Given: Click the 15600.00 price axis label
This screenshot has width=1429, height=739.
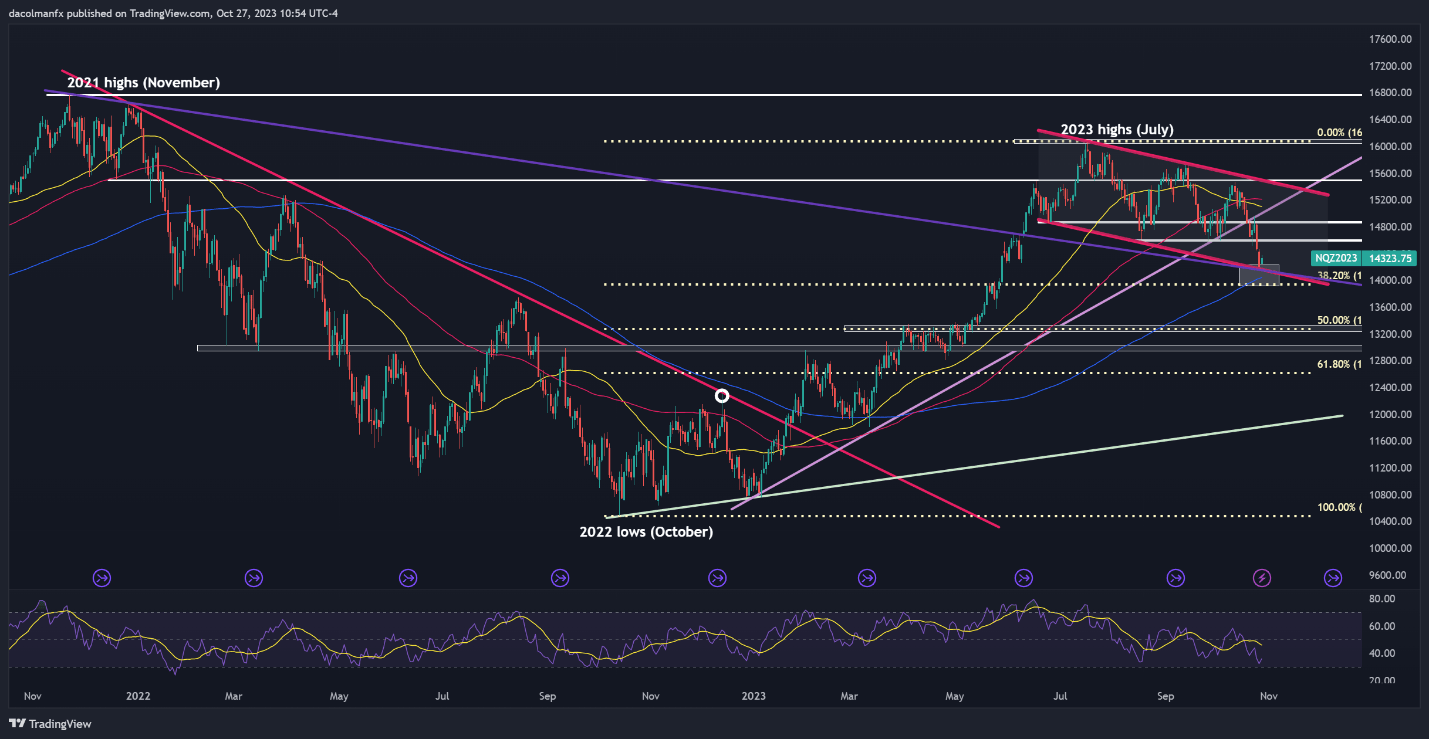Looking at the screenshot, I should (x=1389, y=174).
